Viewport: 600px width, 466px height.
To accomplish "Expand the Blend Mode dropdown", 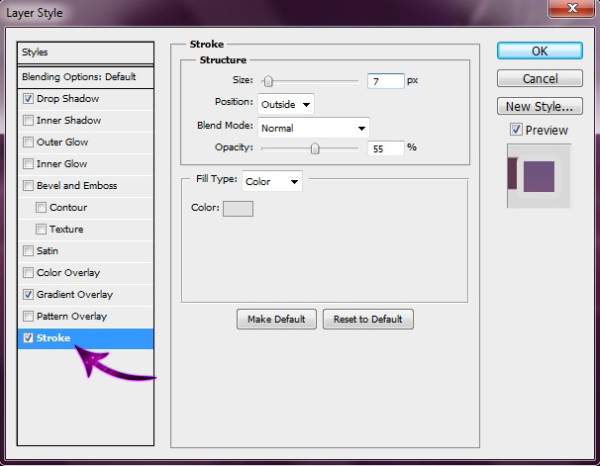I will click(313, 128).
